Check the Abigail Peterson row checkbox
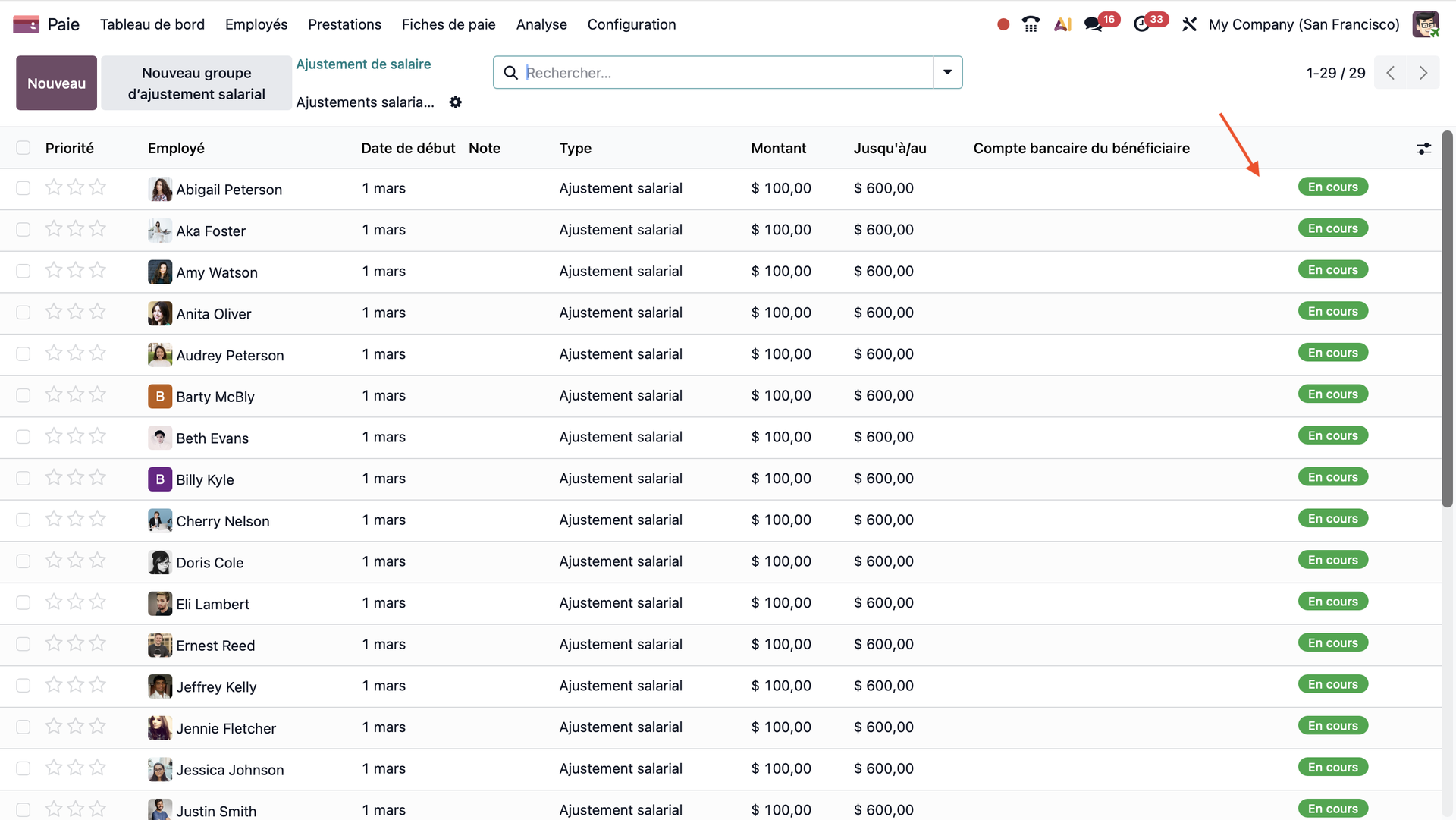 [24, 188]
